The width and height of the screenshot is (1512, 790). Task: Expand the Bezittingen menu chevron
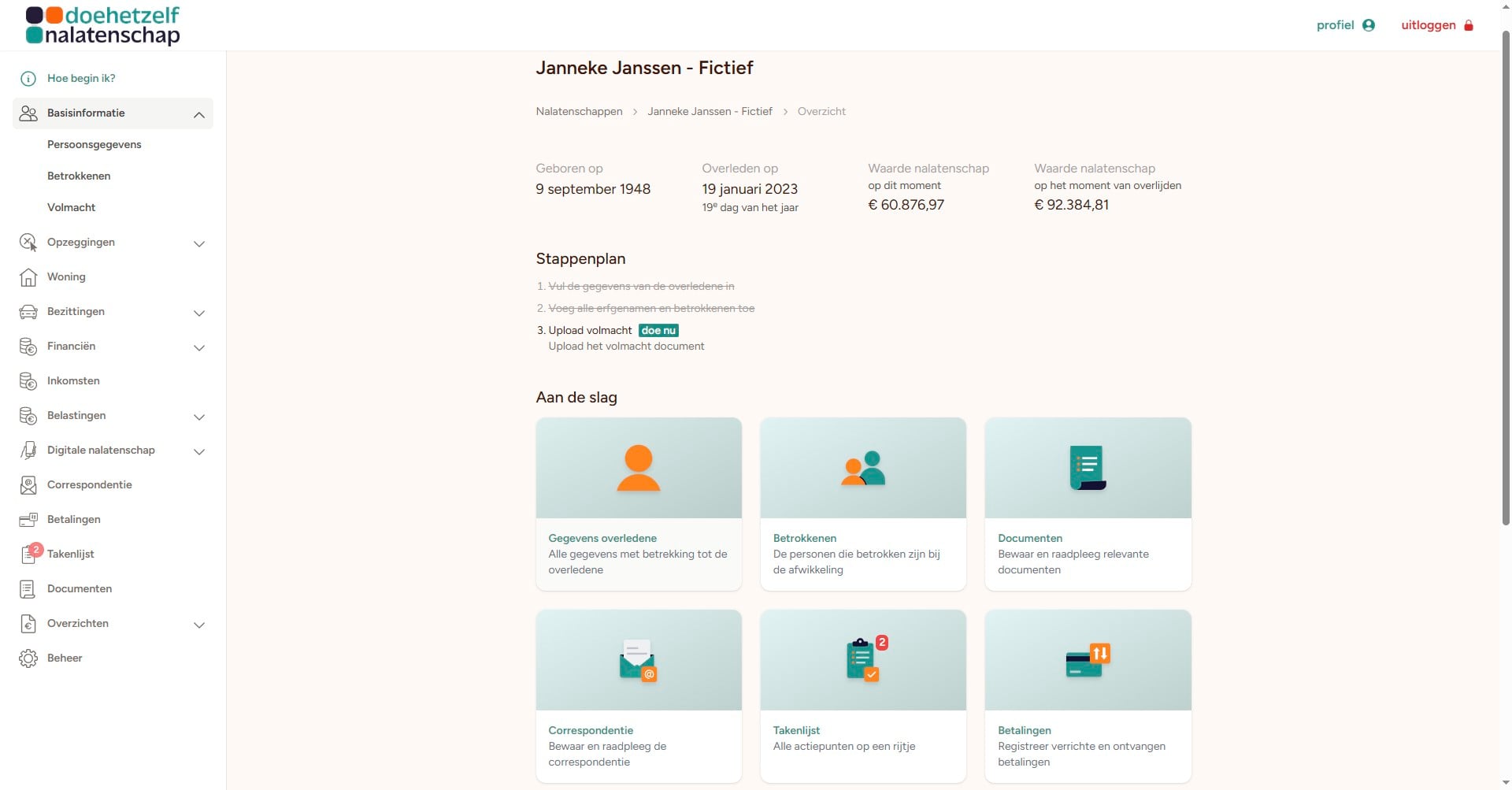pyautogui.click(x=199, y=313)
